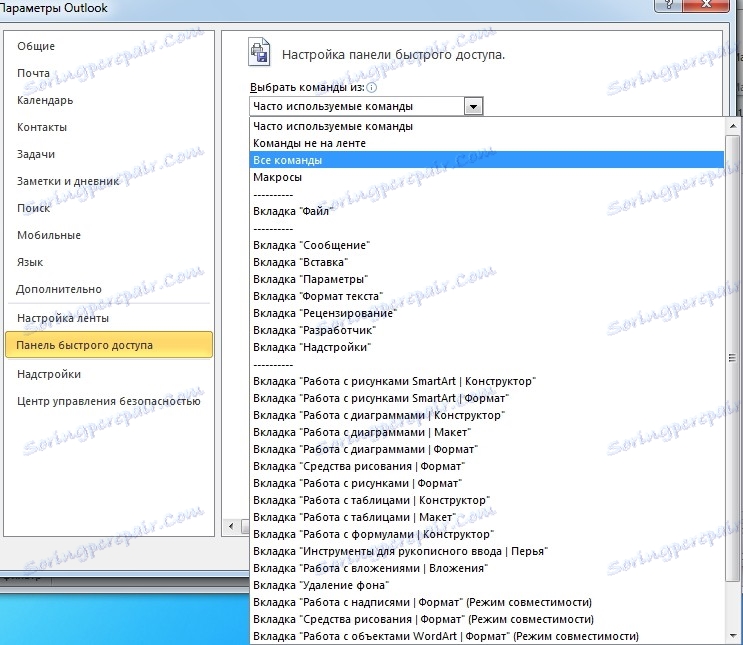Pick "Работа с таблицами | Макет"
743x645 pixels.
point(487,518)
